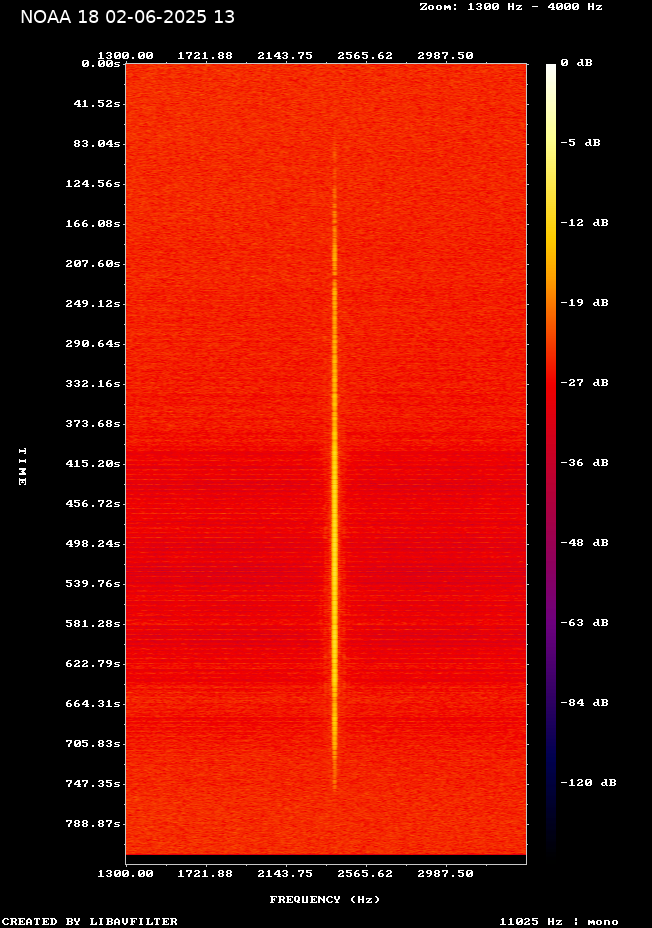
Task: Click the 'Zoom: 1300 Hz - 4000 Hz' label
Action: coord(511,7)
